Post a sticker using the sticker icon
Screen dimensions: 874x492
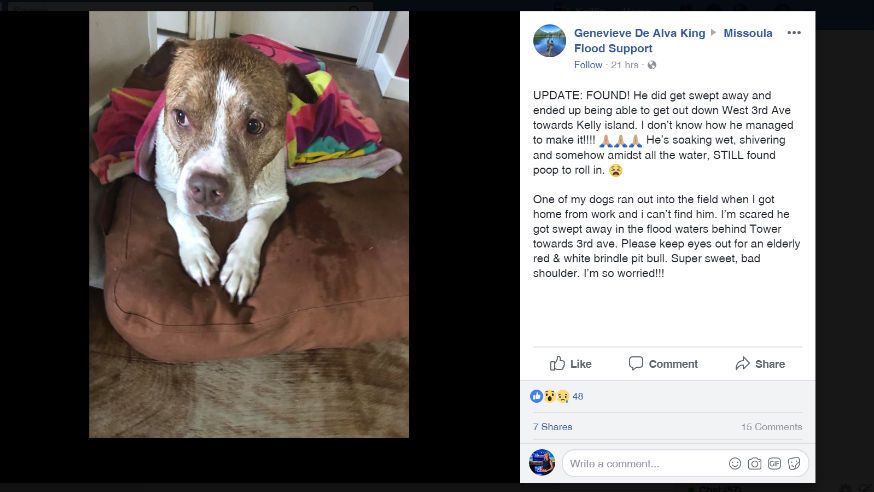point(794,464)
